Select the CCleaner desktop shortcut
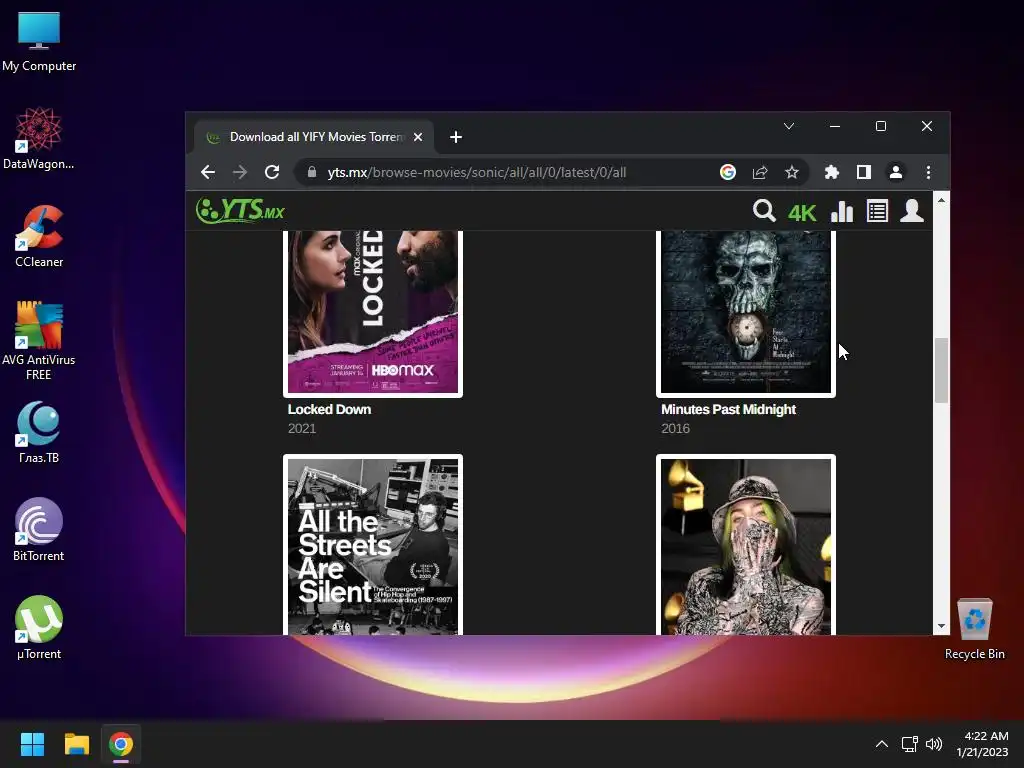 39,237
